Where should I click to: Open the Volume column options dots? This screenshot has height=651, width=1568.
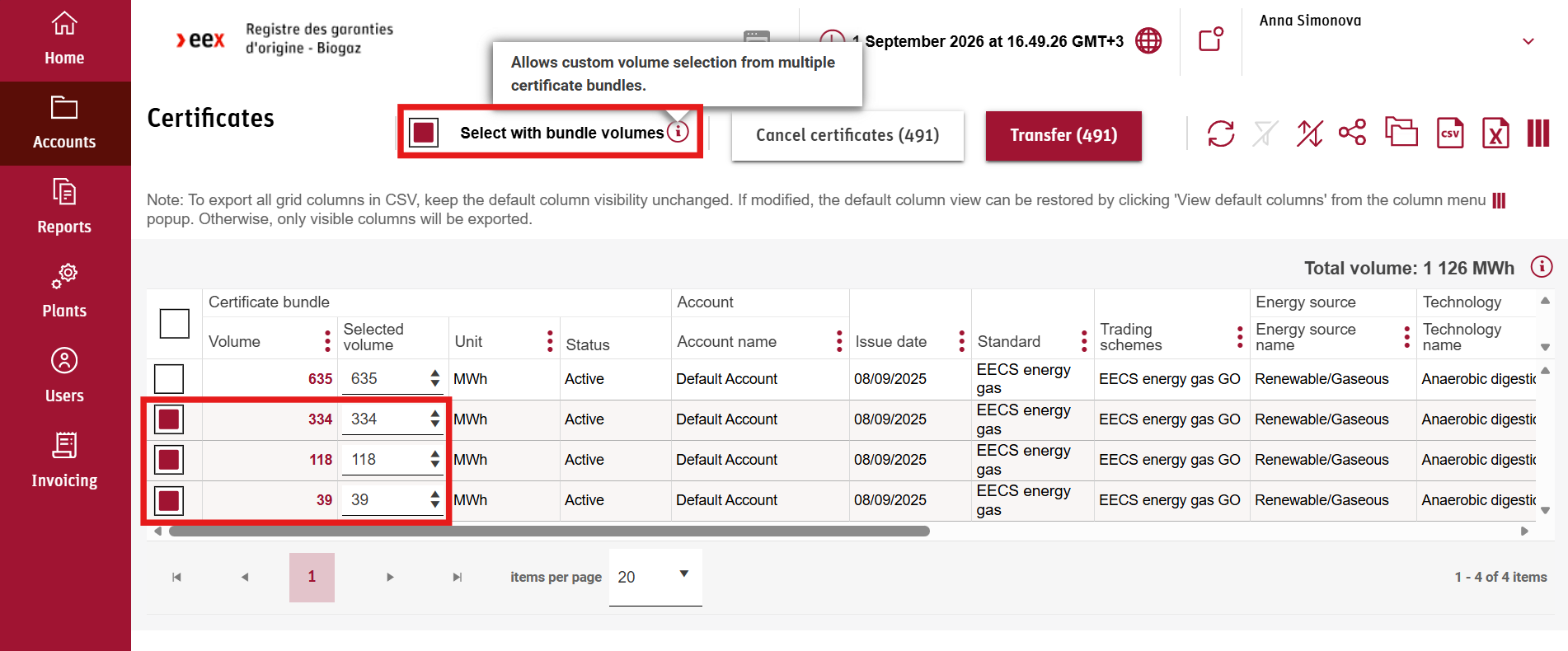[x=327, y=341]
